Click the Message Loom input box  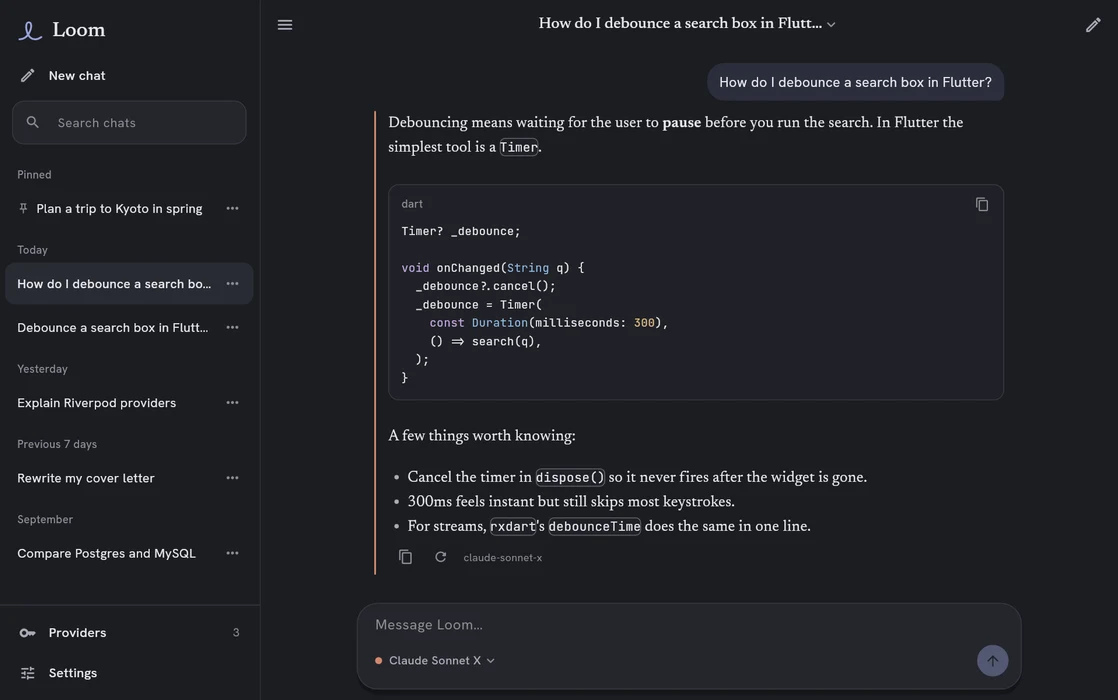[689, 624]
